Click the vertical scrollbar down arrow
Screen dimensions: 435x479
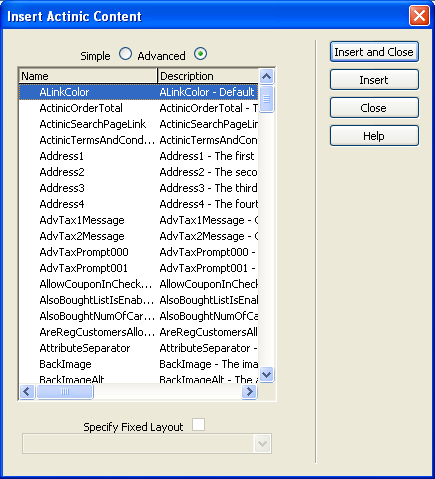266,374
